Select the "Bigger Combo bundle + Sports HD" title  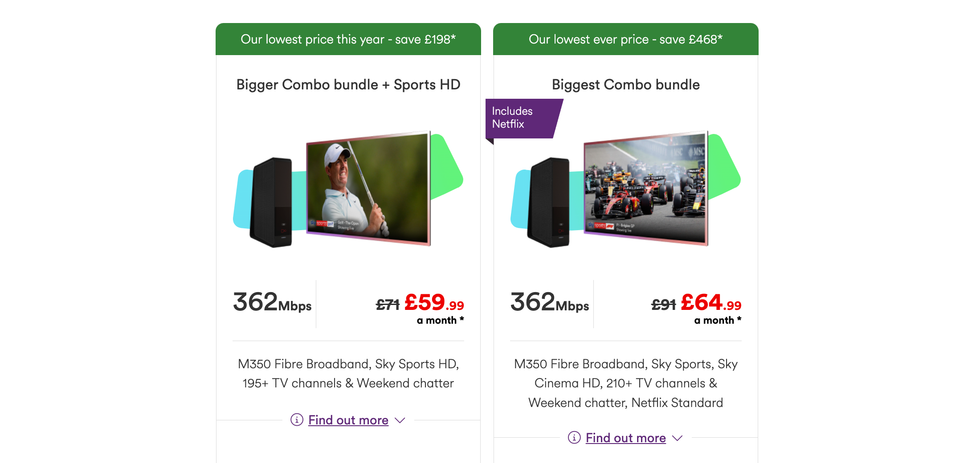348,85
